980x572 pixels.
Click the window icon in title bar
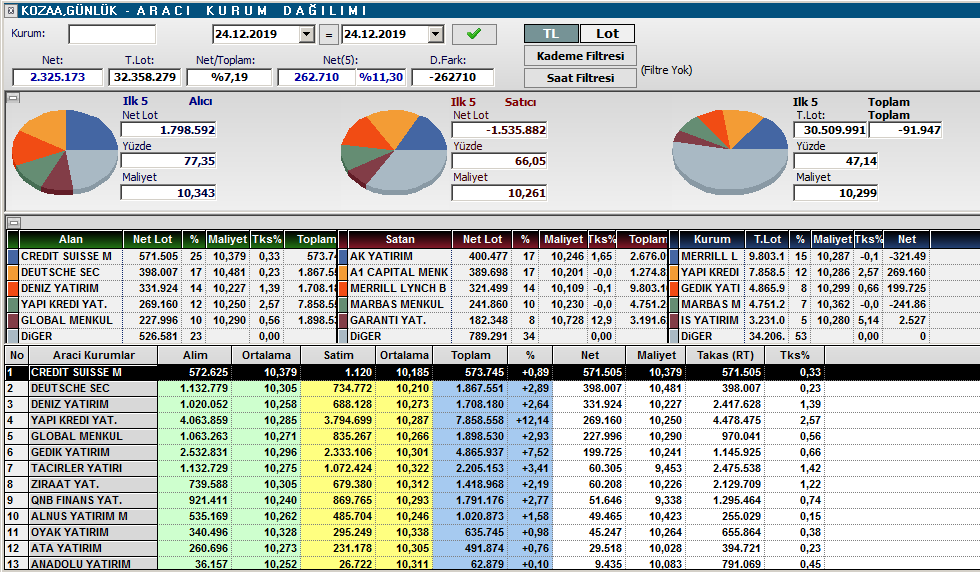[11, 11]
